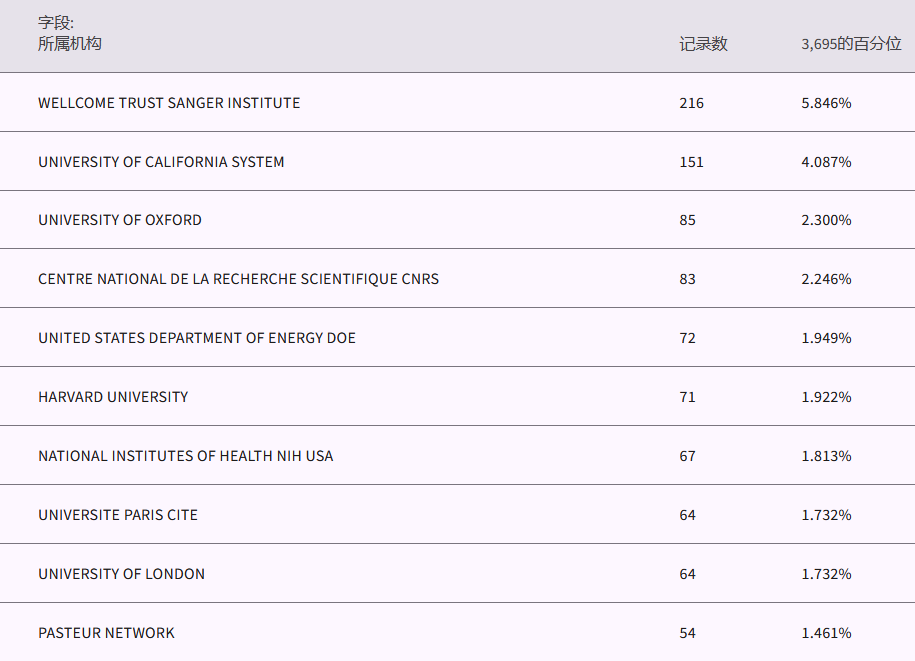This screenshot has height=661, width=915.
Task: Click UNITED STATES DEPARTMENT OF ENERGY DOE
Action: tap(197, 338)
